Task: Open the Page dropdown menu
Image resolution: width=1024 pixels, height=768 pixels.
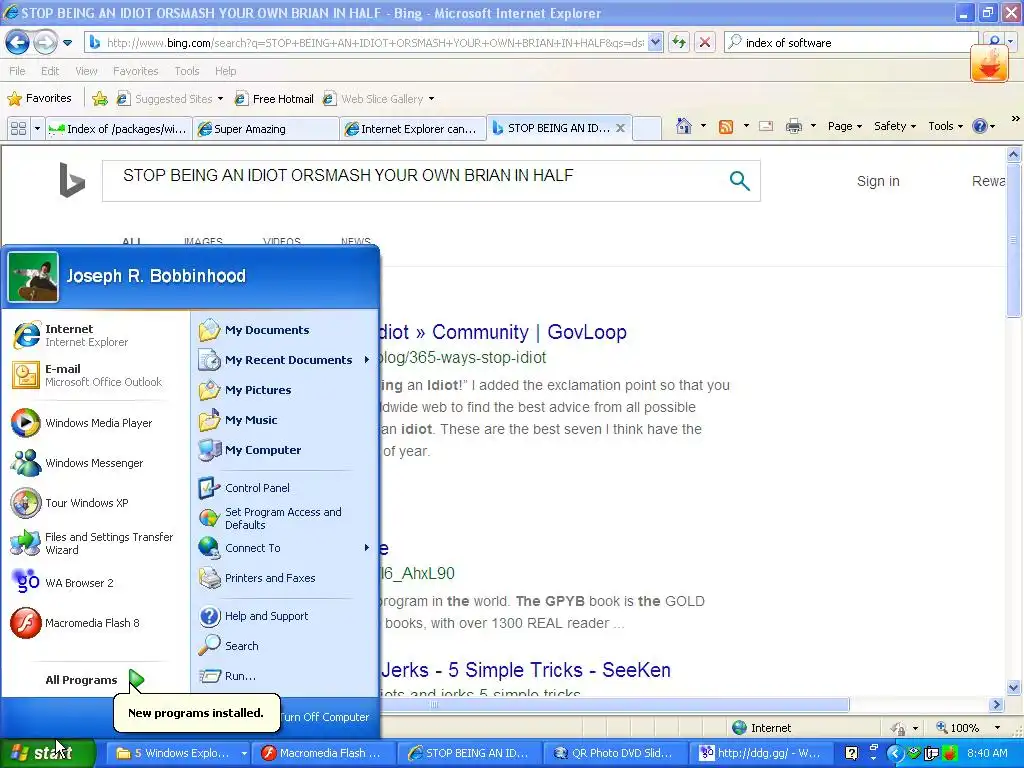Action: (844, 126)
